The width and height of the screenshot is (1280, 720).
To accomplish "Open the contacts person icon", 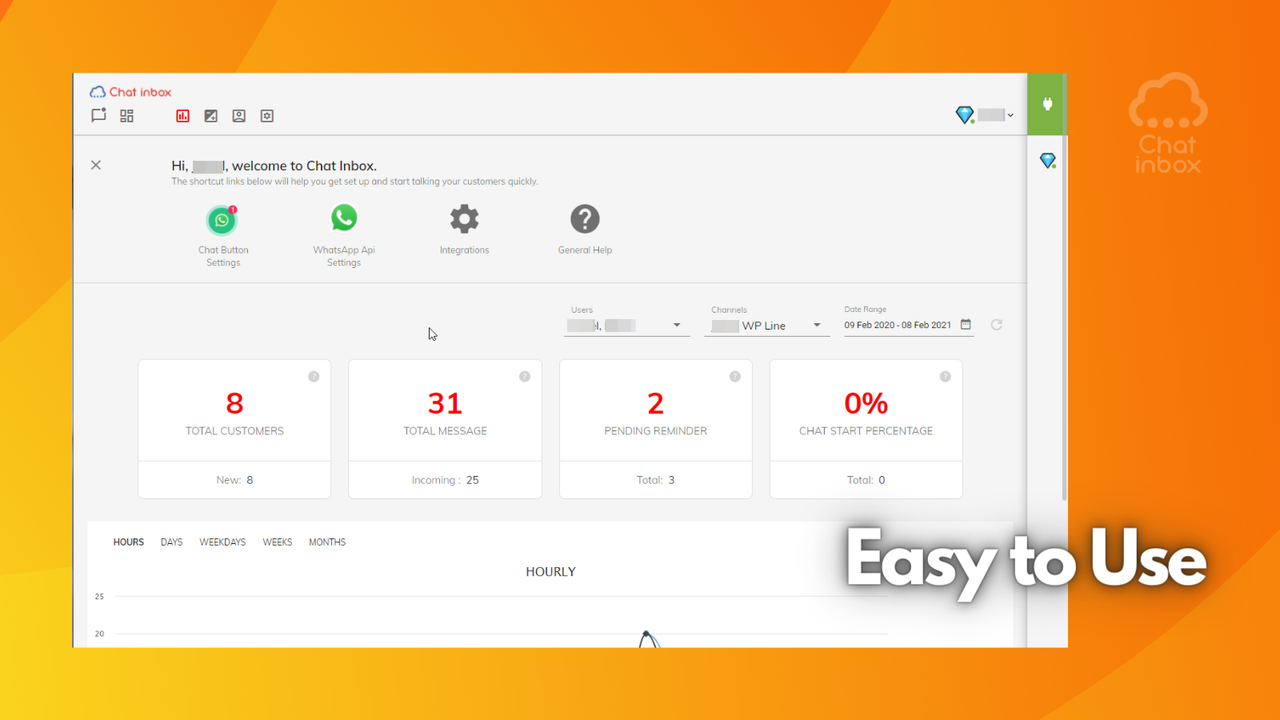I will [x=239, y=116].
